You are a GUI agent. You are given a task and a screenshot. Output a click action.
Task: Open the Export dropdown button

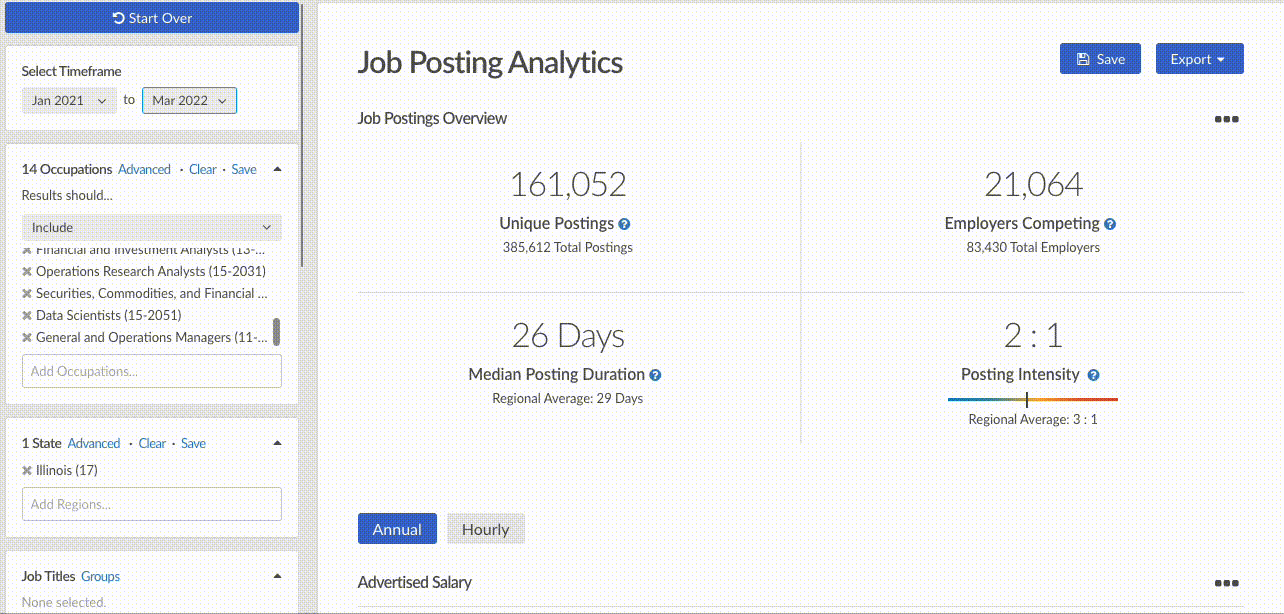[1199, 59]
